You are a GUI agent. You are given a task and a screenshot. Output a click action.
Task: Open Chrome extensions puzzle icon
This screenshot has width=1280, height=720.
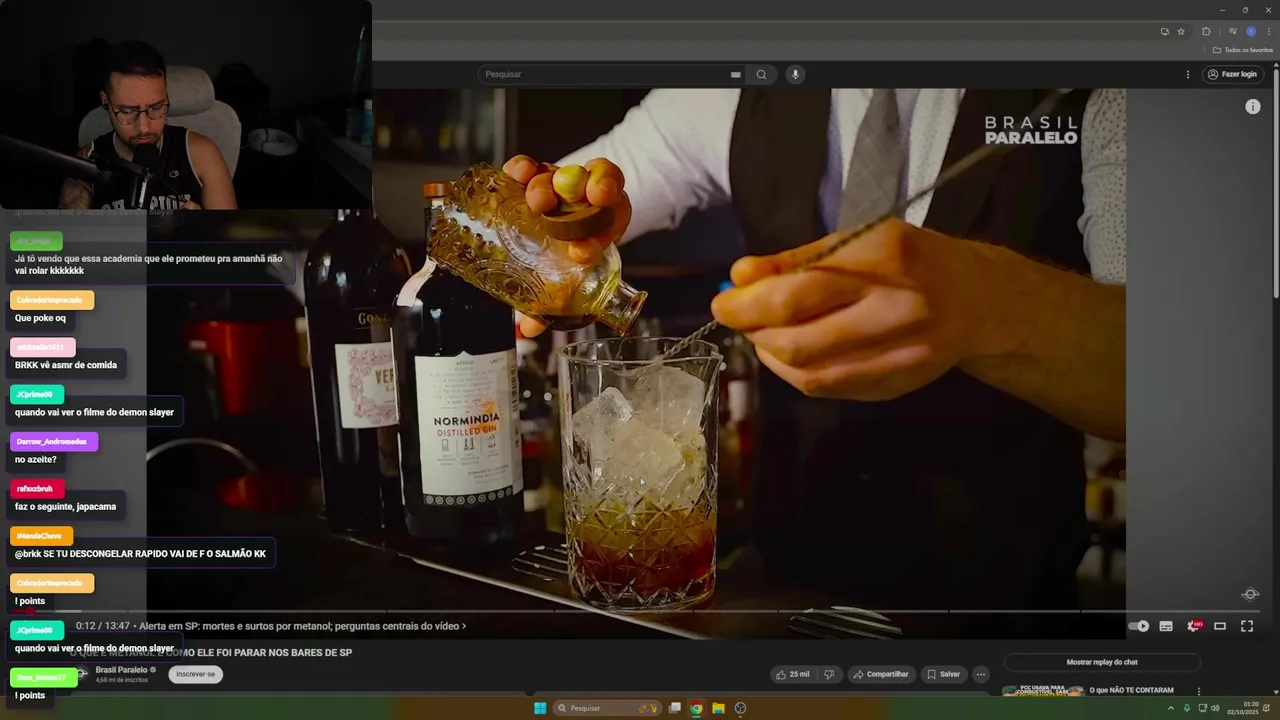(x=1206, y=31)
